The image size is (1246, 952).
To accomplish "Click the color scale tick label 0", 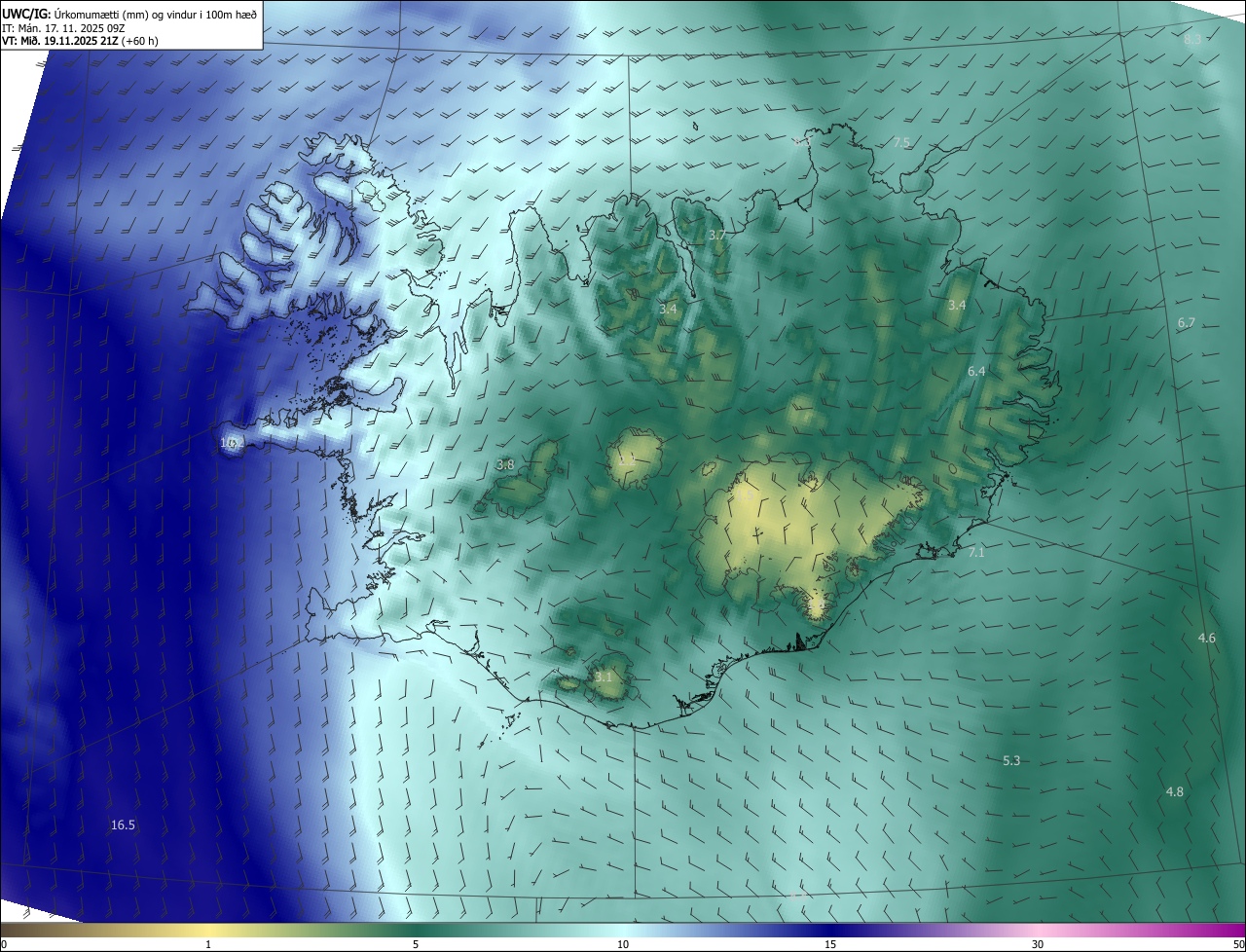I will tap(4, 945).
